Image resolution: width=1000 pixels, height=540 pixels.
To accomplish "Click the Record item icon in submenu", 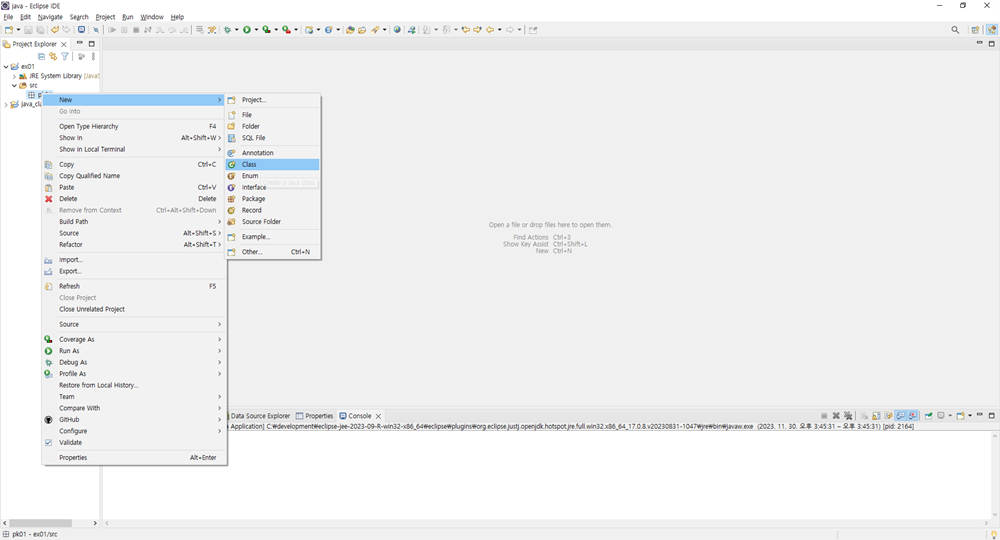I will 232,210.
